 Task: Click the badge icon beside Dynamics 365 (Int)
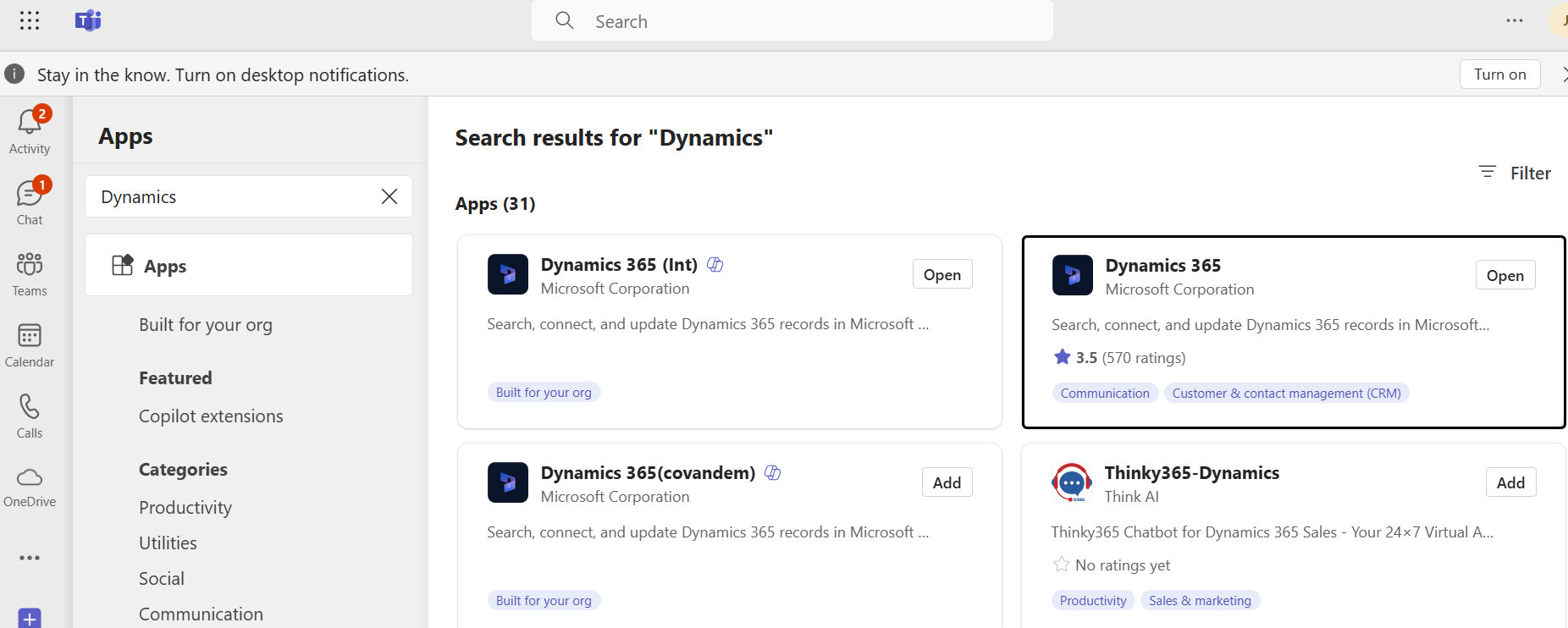coord(715,265)
